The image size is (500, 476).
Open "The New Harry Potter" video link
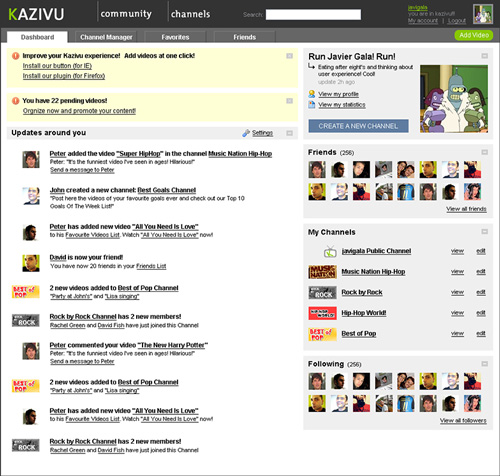[x=173, y=345]
